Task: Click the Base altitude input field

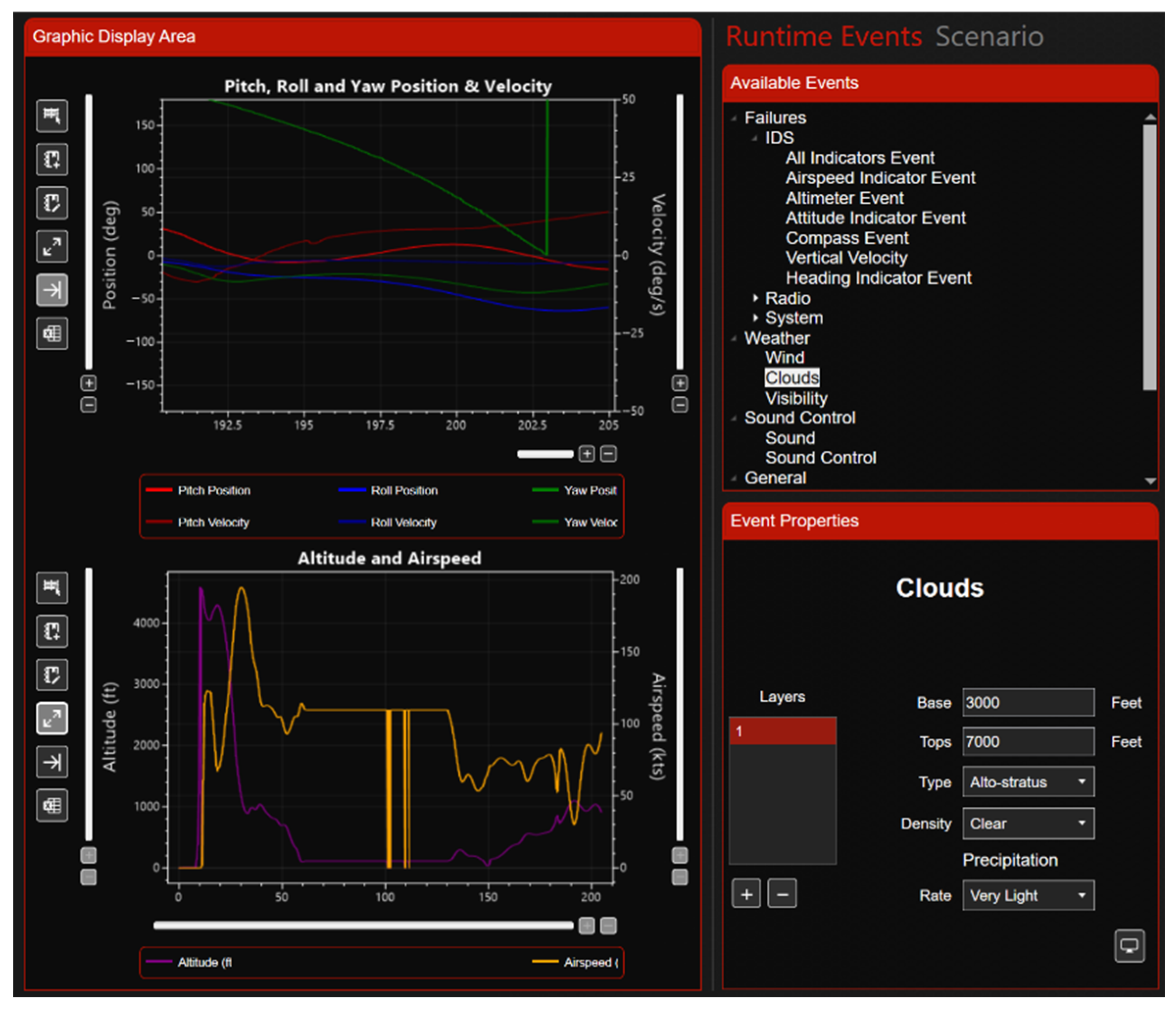Action: pyautogui.click(x=1028, y=702)
